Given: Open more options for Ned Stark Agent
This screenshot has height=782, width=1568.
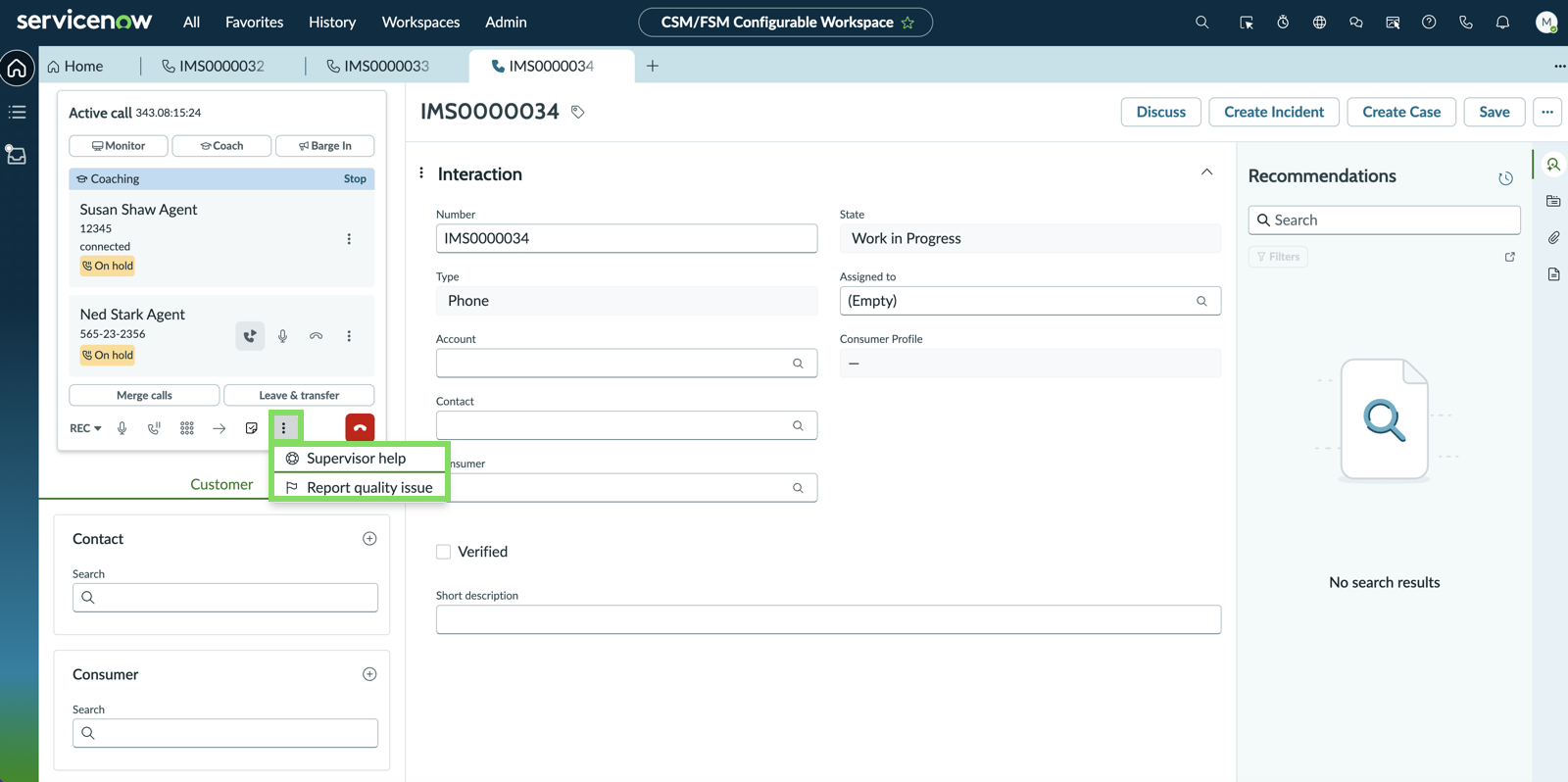Looking at the screenshot, I should click(x=349, y=336).
